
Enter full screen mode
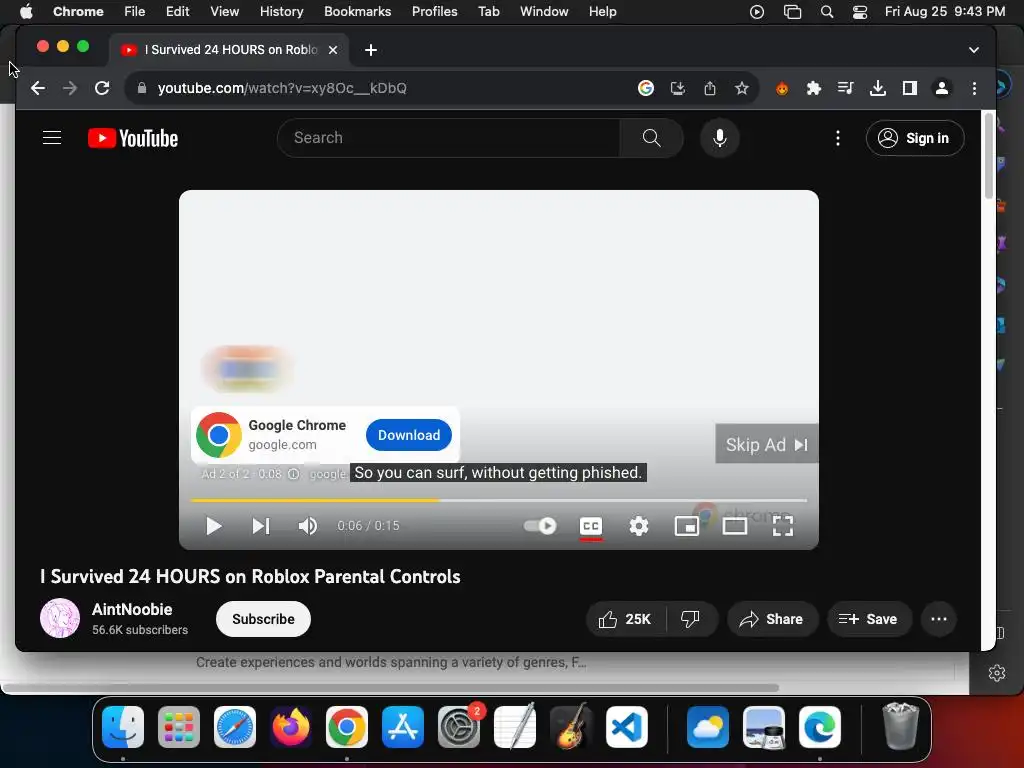click(x=782, y=526)
